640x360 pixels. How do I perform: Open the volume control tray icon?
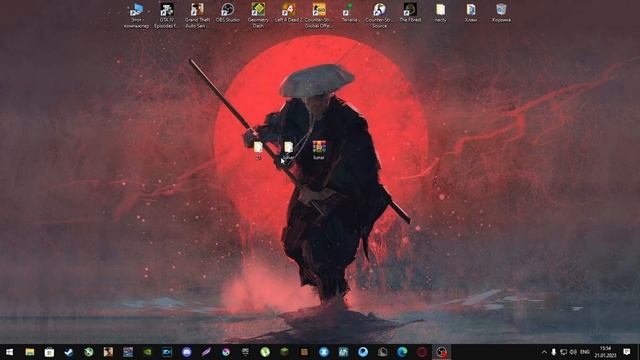[x=573, y=352]
